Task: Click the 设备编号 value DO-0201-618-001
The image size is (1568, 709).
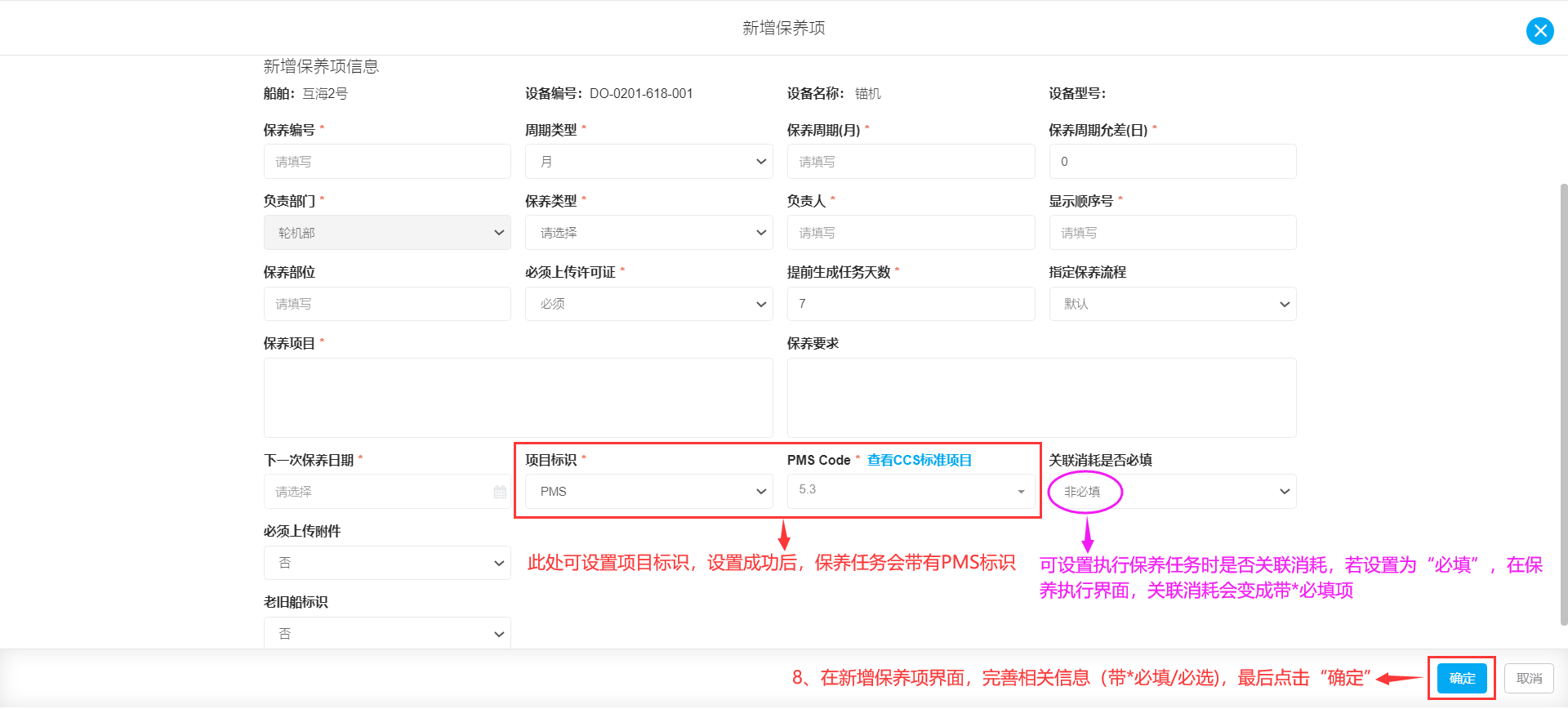Action: (x=641, y=94)
